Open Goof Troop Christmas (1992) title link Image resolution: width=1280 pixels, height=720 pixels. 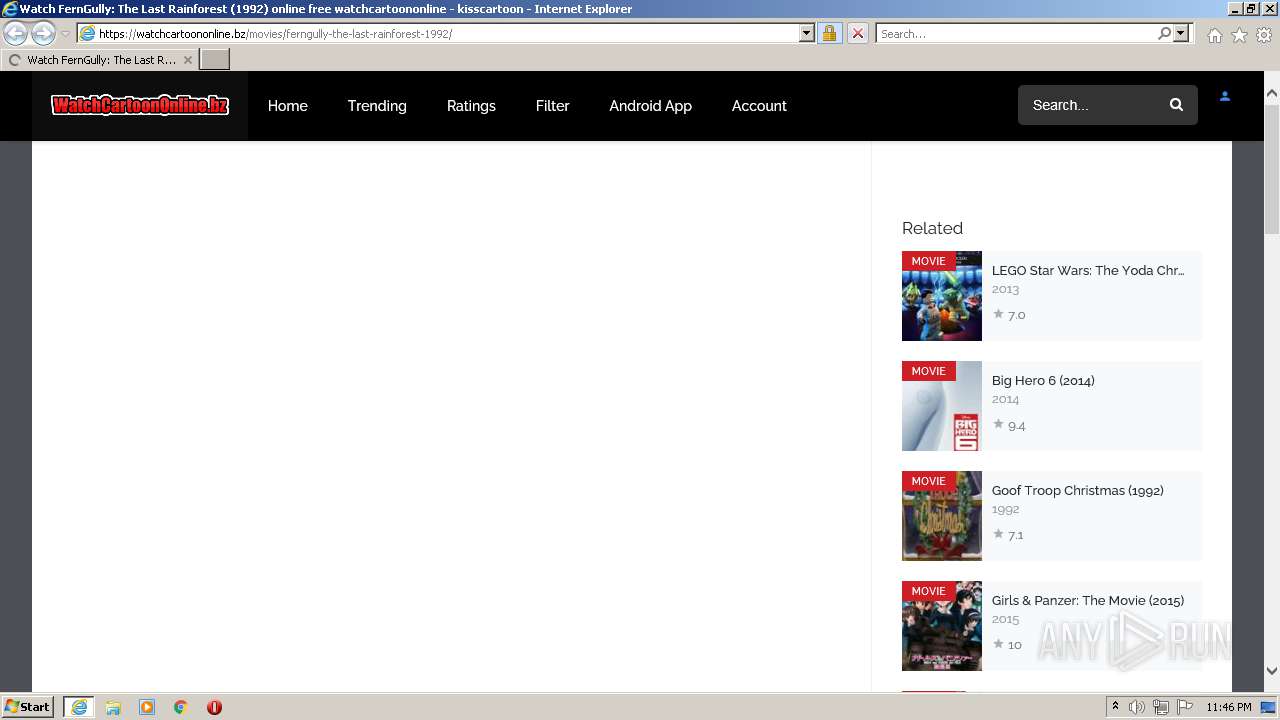point(1077,490)
